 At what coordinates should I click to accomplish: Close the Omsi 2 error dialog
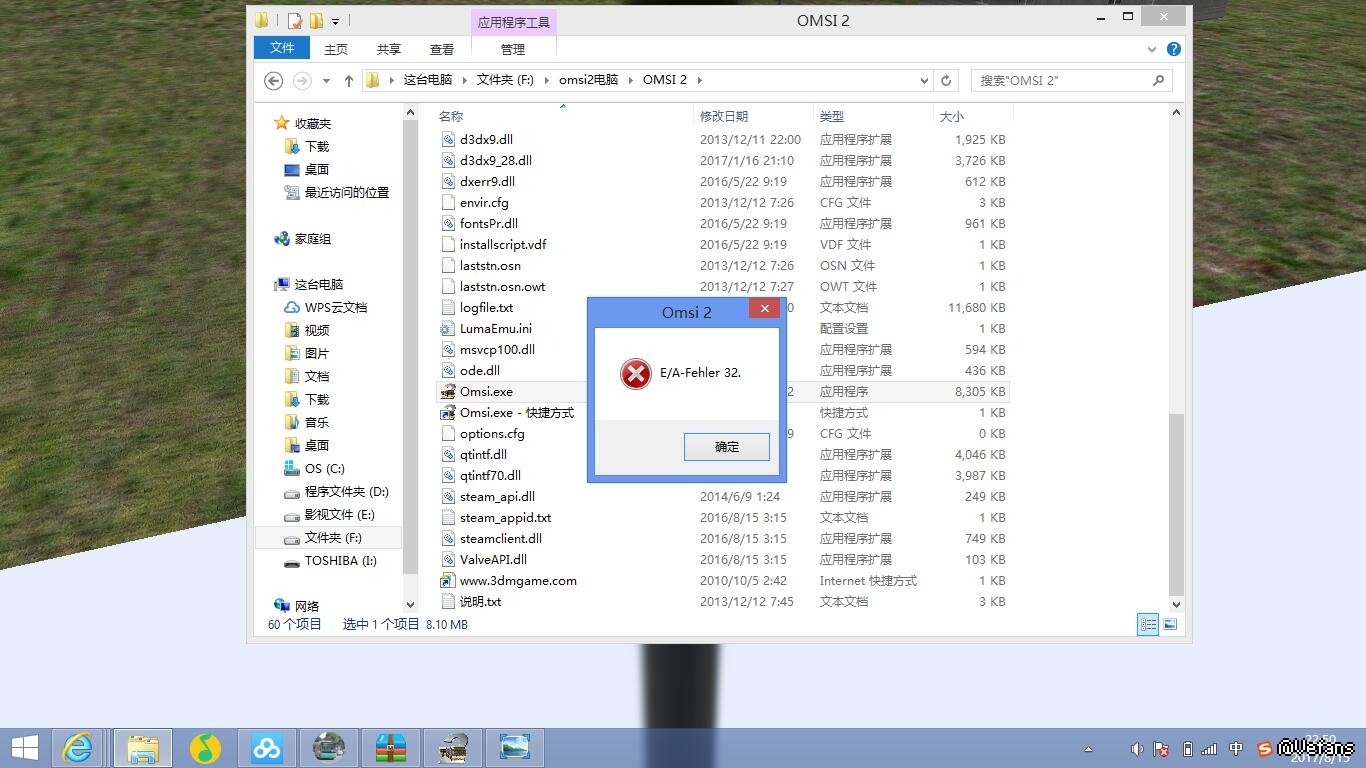765,309
